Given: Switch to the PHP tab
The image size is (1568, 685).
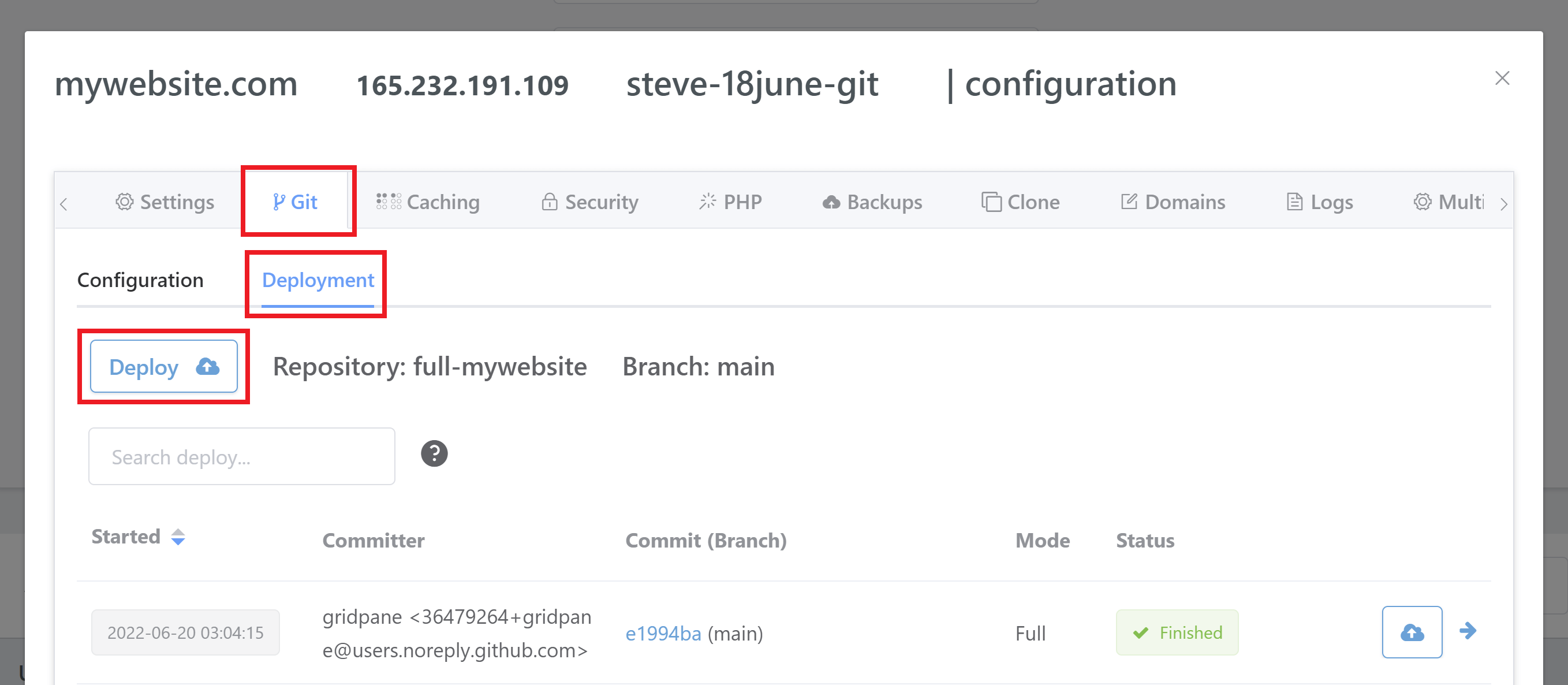Looking at the screenshot, I should [730, 202].
